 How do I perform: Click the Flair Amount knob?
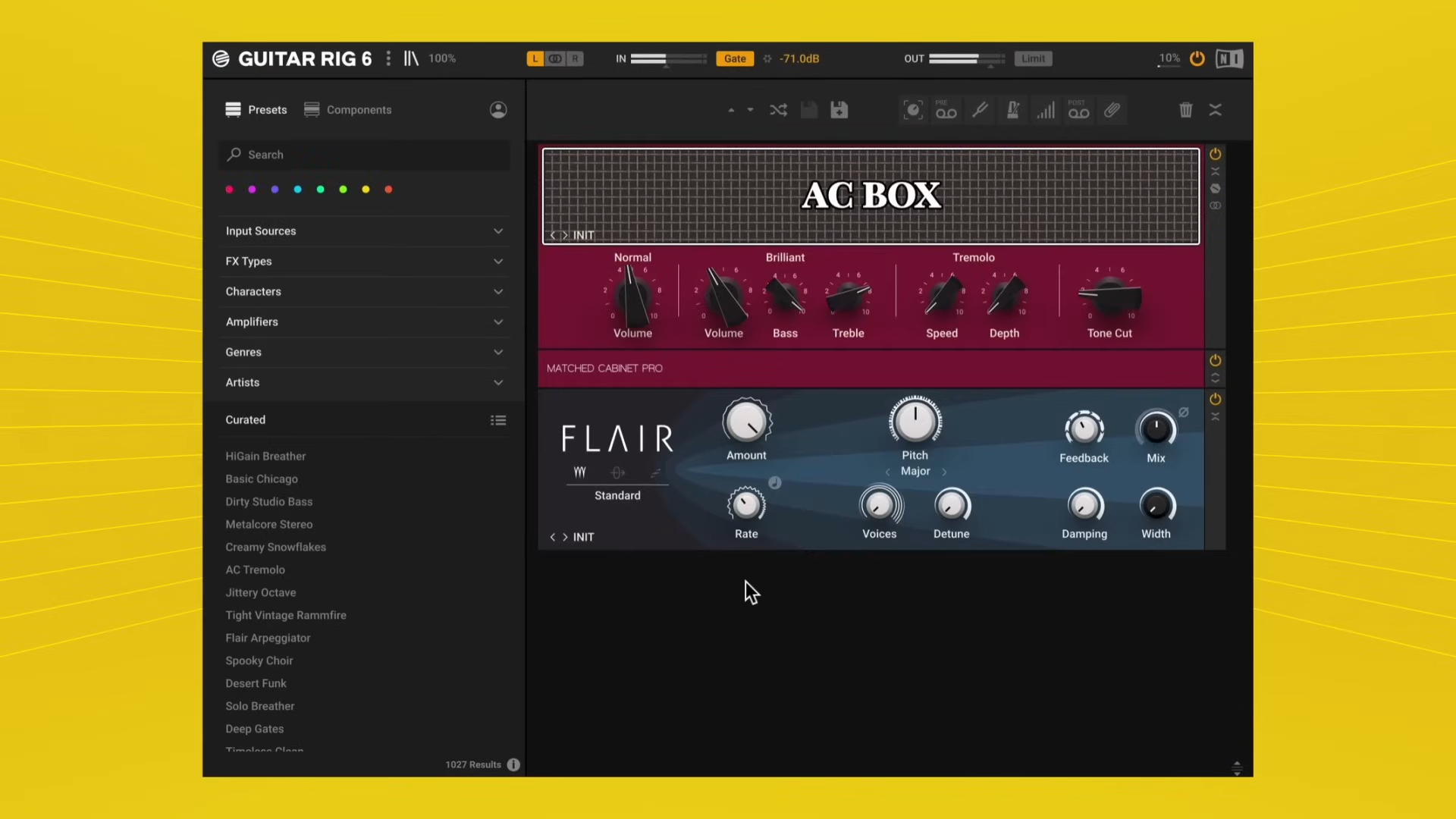[x=747, y=422]
